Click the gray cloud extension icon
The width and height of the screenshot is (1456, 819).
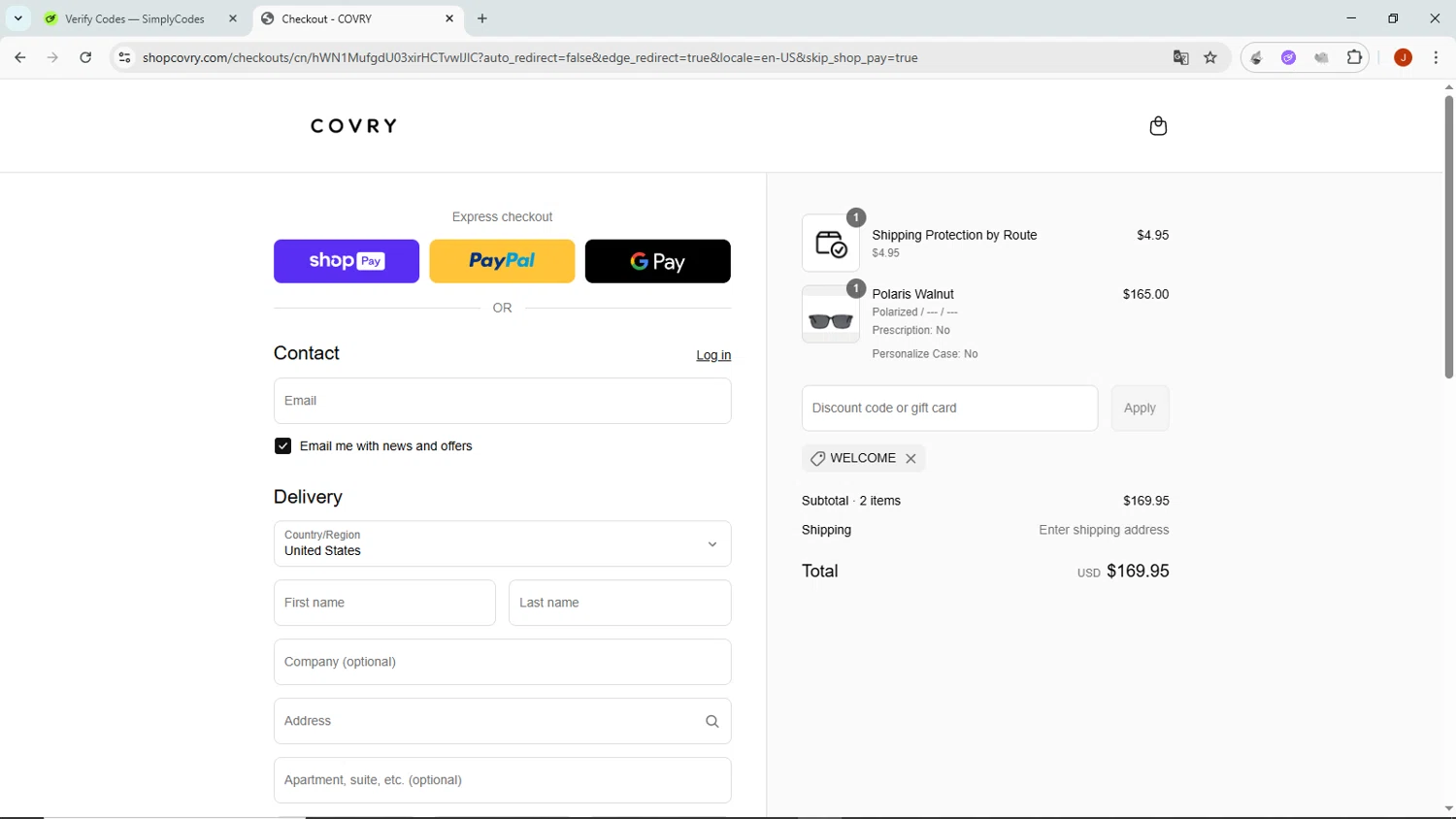pyautogui.click(x=1321, y=57)
